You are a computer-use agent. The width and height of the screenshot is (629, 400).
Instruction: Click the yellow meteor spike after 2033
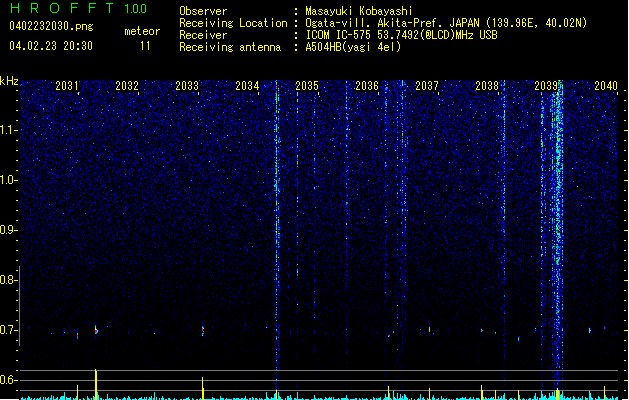[203, 388]
